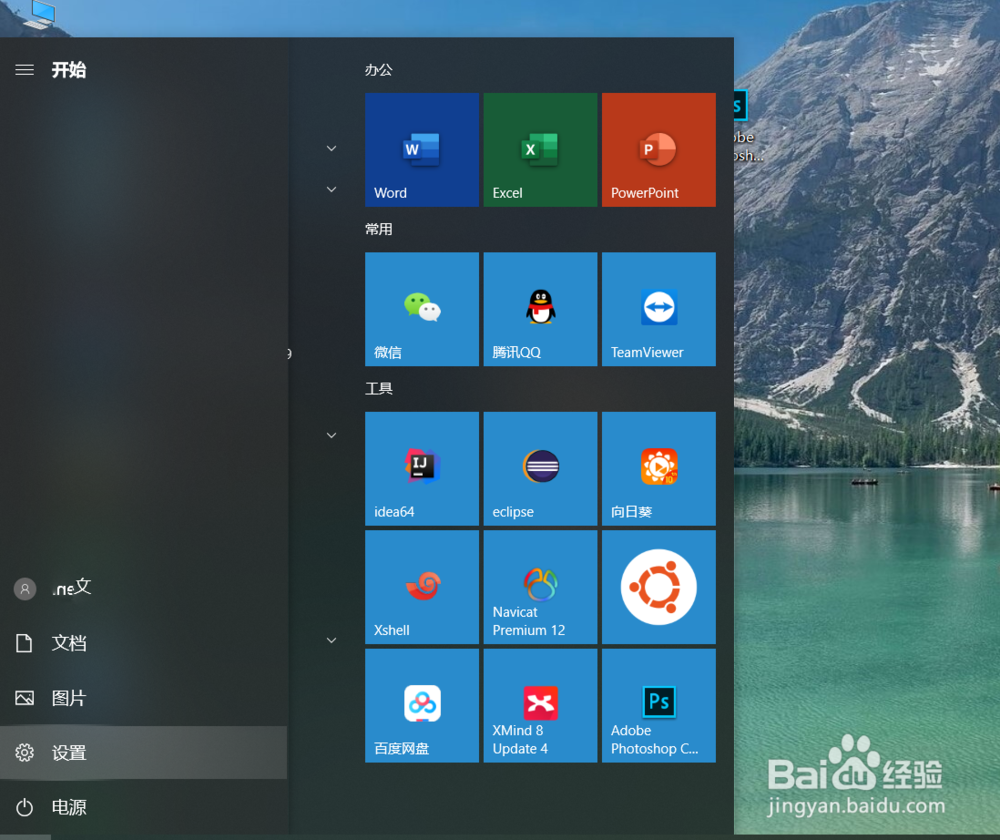Launch PowerPoint
This screenshot has width=1000, height=840.
[657, 150]
